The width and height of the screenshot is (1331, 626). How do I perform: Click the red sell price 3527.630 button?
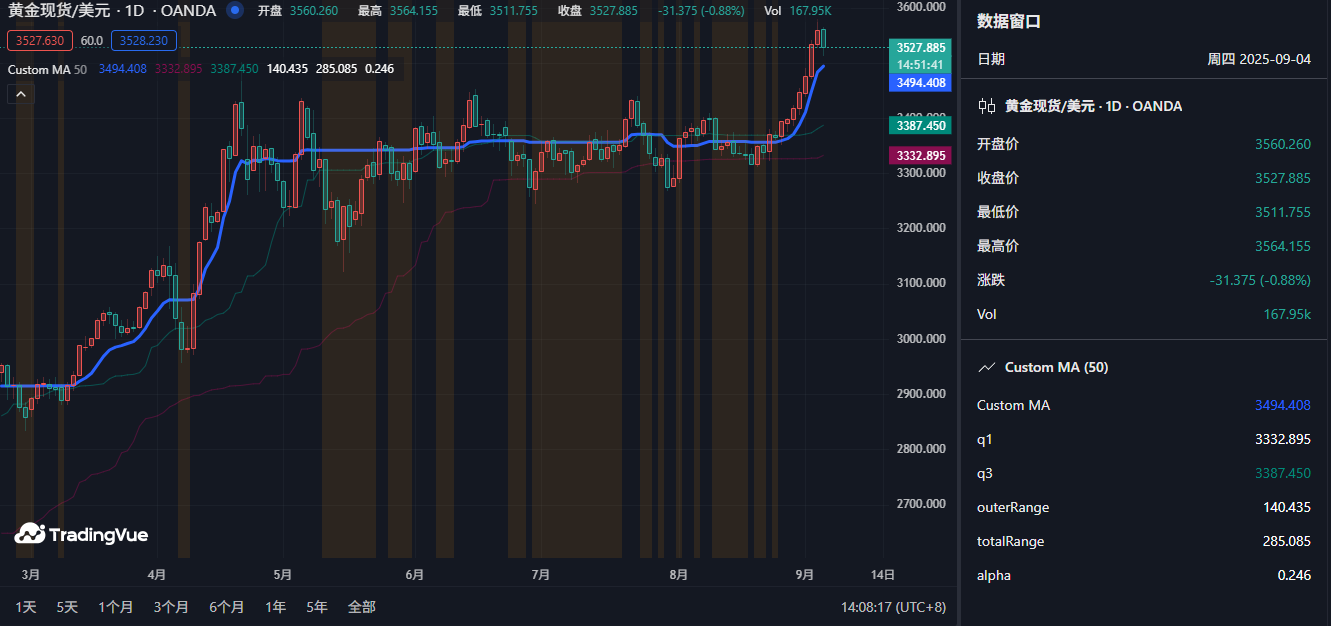(x=40, y=41)
